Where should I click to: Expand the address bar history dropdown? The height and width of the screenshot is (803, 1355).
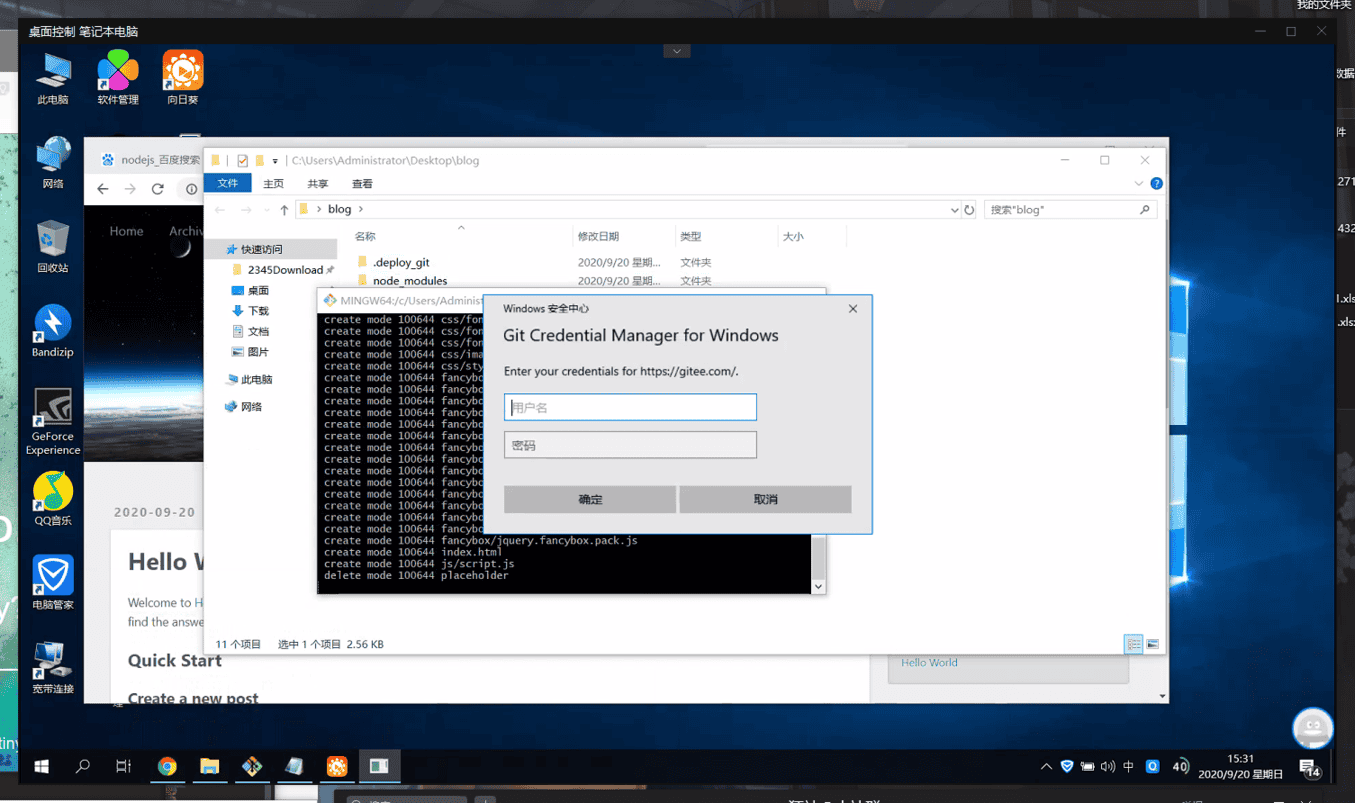954,210
